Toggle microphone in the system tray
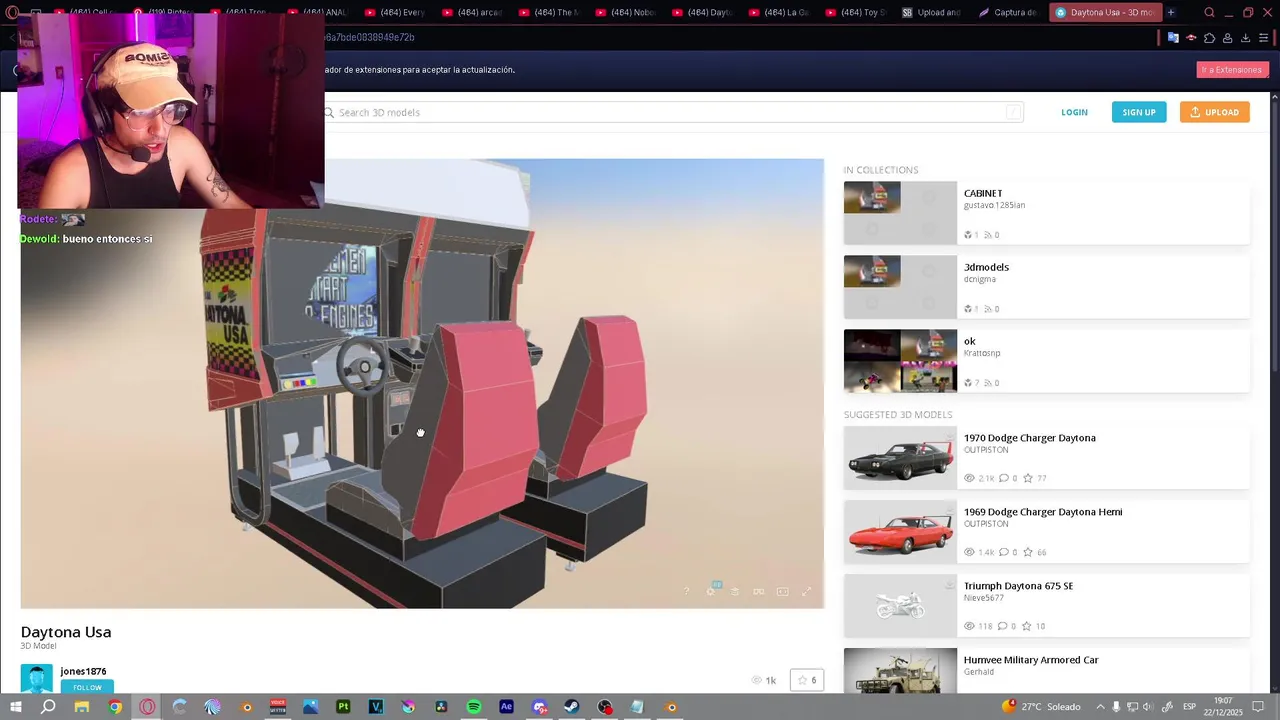 point(1116,707)
